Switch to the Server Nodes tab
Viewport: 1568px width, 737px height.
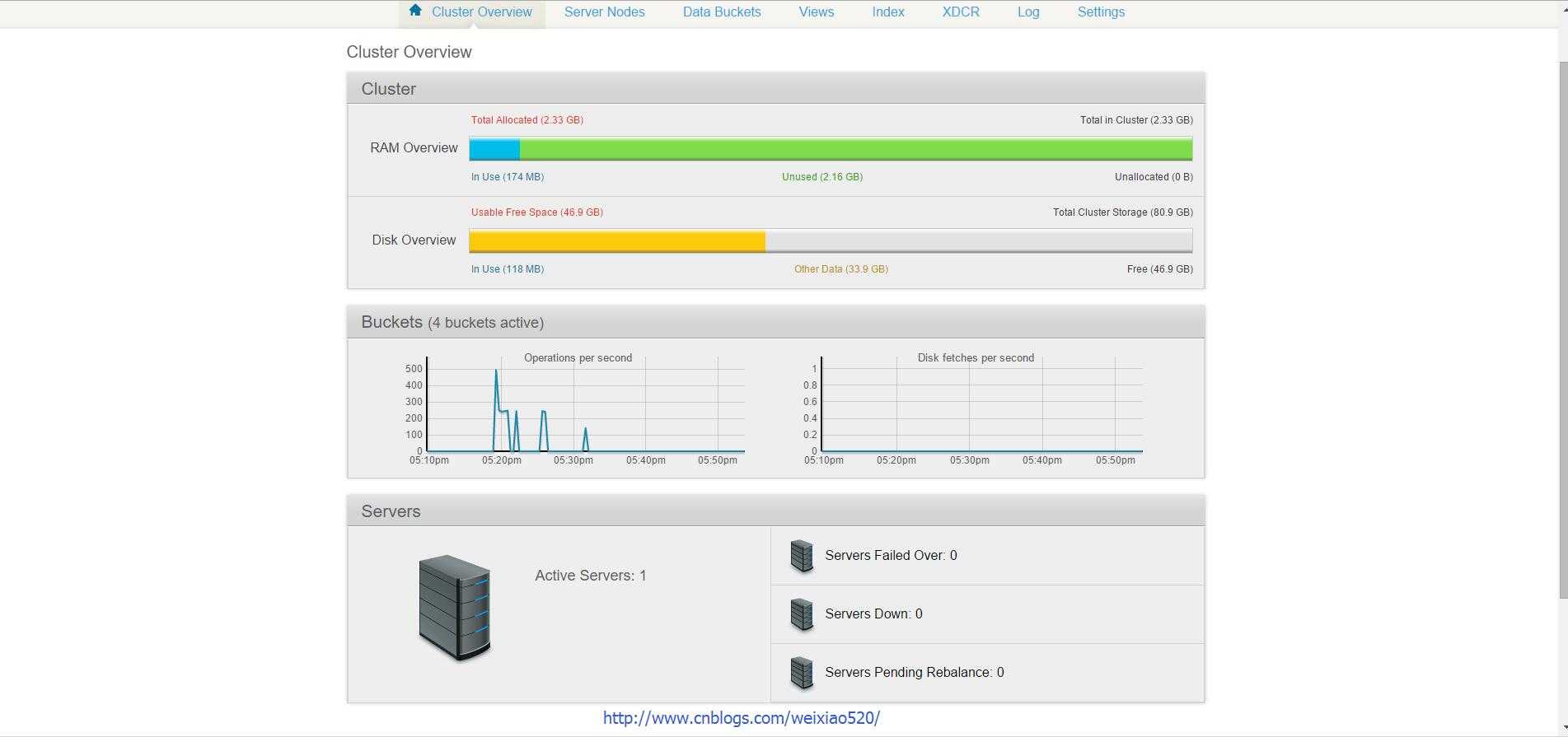(x=604, y=12)
